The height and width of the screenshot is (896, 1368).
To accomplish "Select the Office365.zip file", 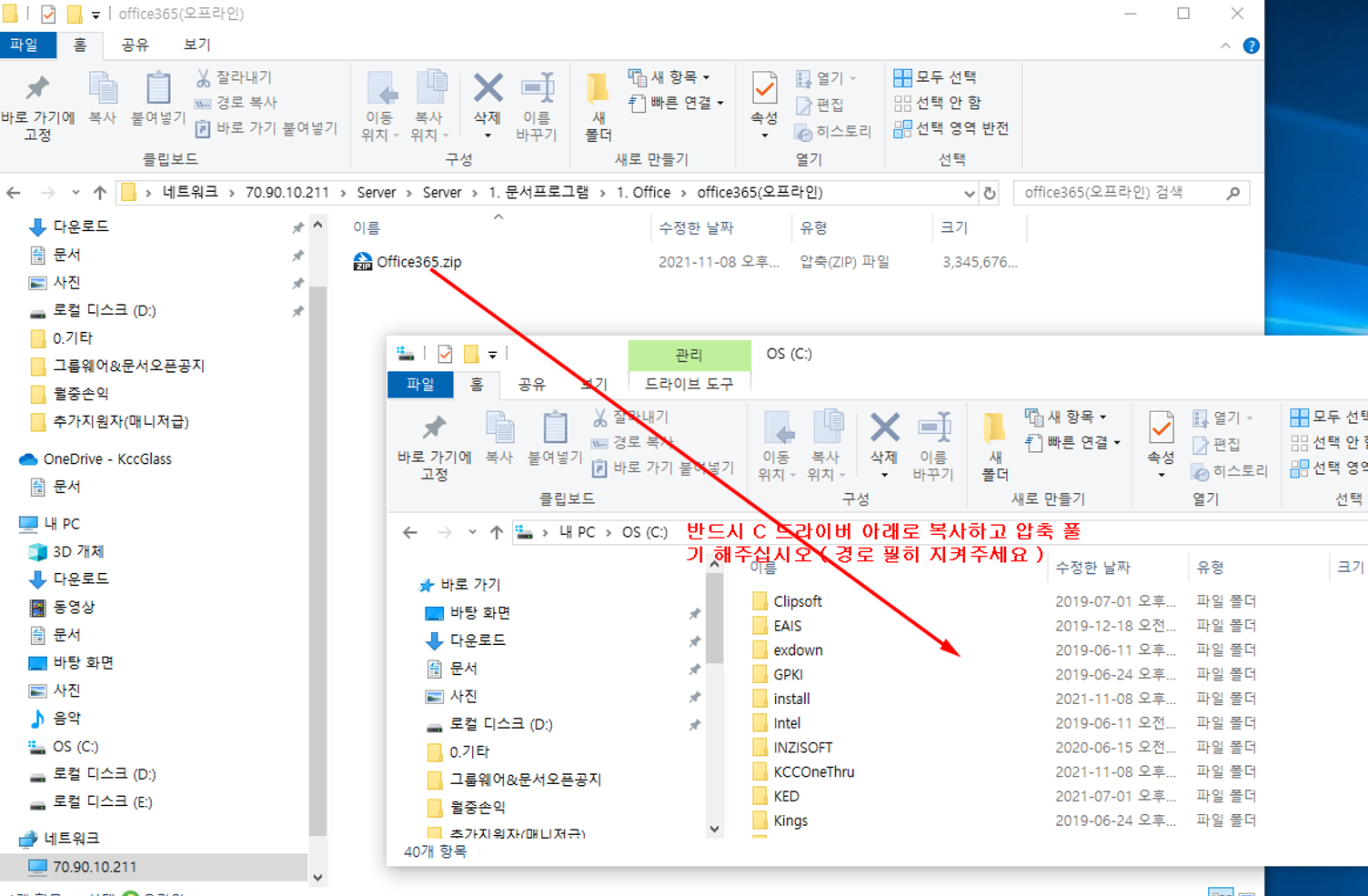I will click(x=418, y=262).
